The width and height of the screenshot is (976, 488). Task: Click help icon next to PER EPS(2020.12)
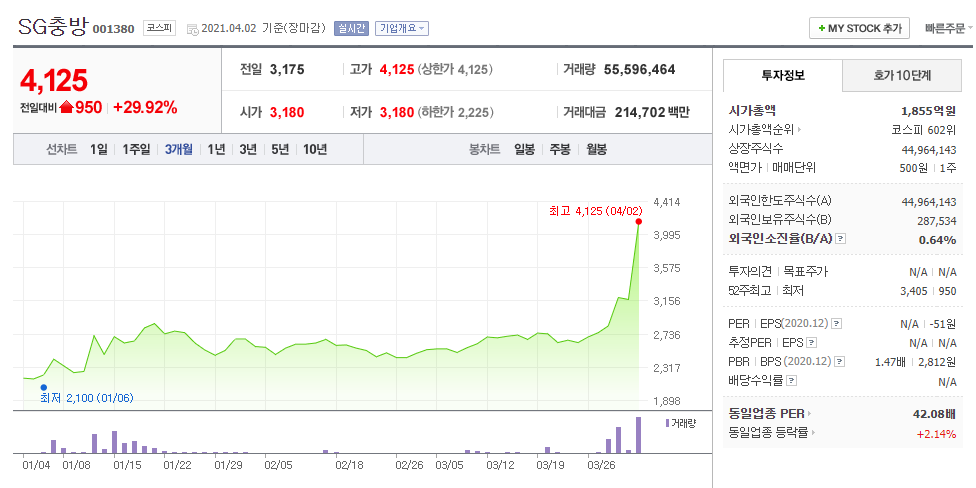click(x=837, y=324)
